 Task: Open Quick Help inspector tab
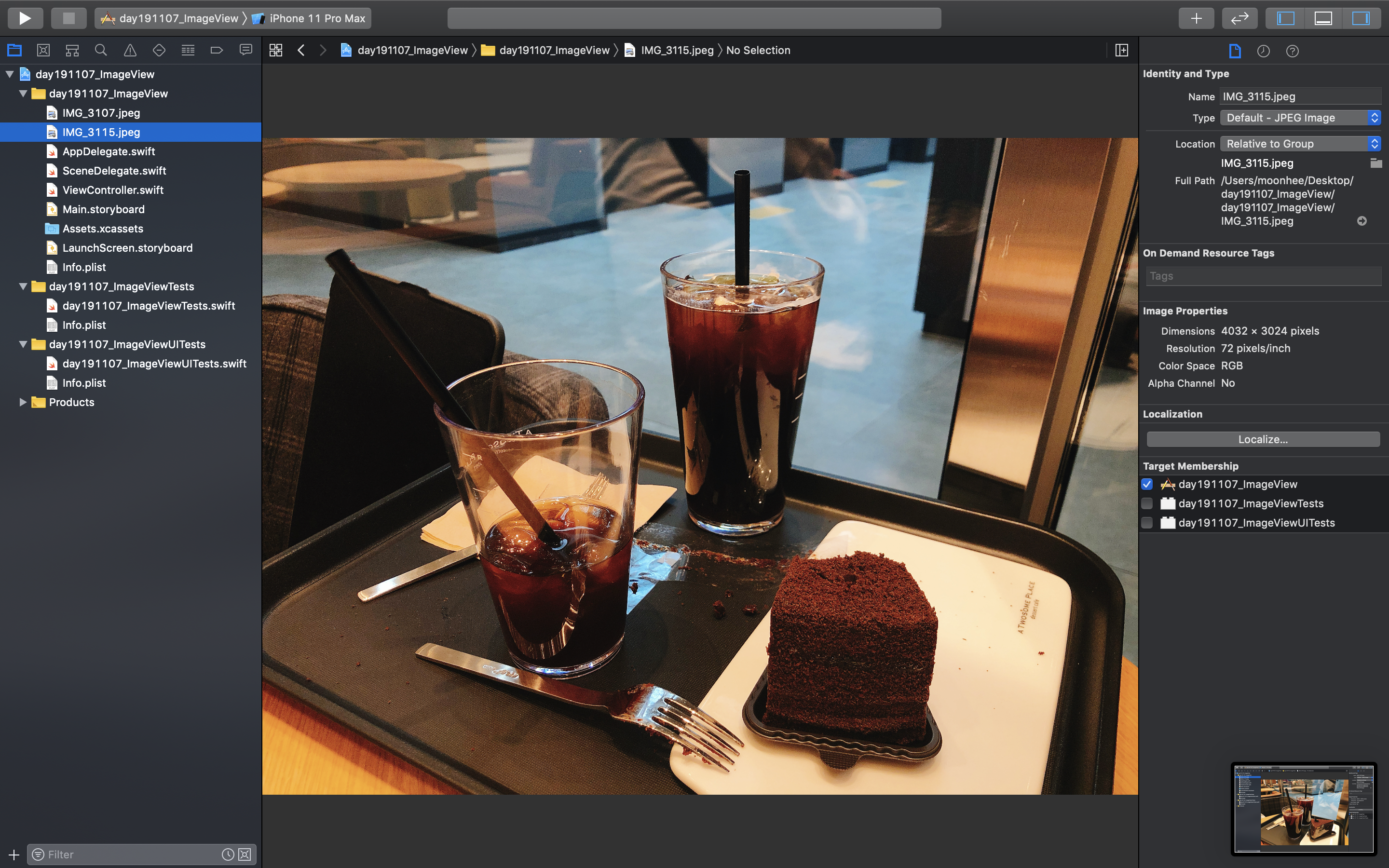1292,51
